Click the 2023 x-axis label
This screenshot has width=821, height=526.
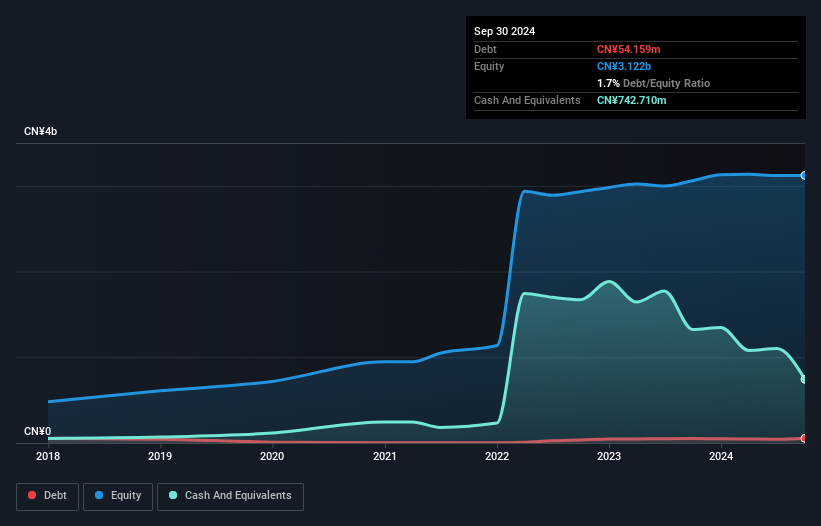(609, 456)
